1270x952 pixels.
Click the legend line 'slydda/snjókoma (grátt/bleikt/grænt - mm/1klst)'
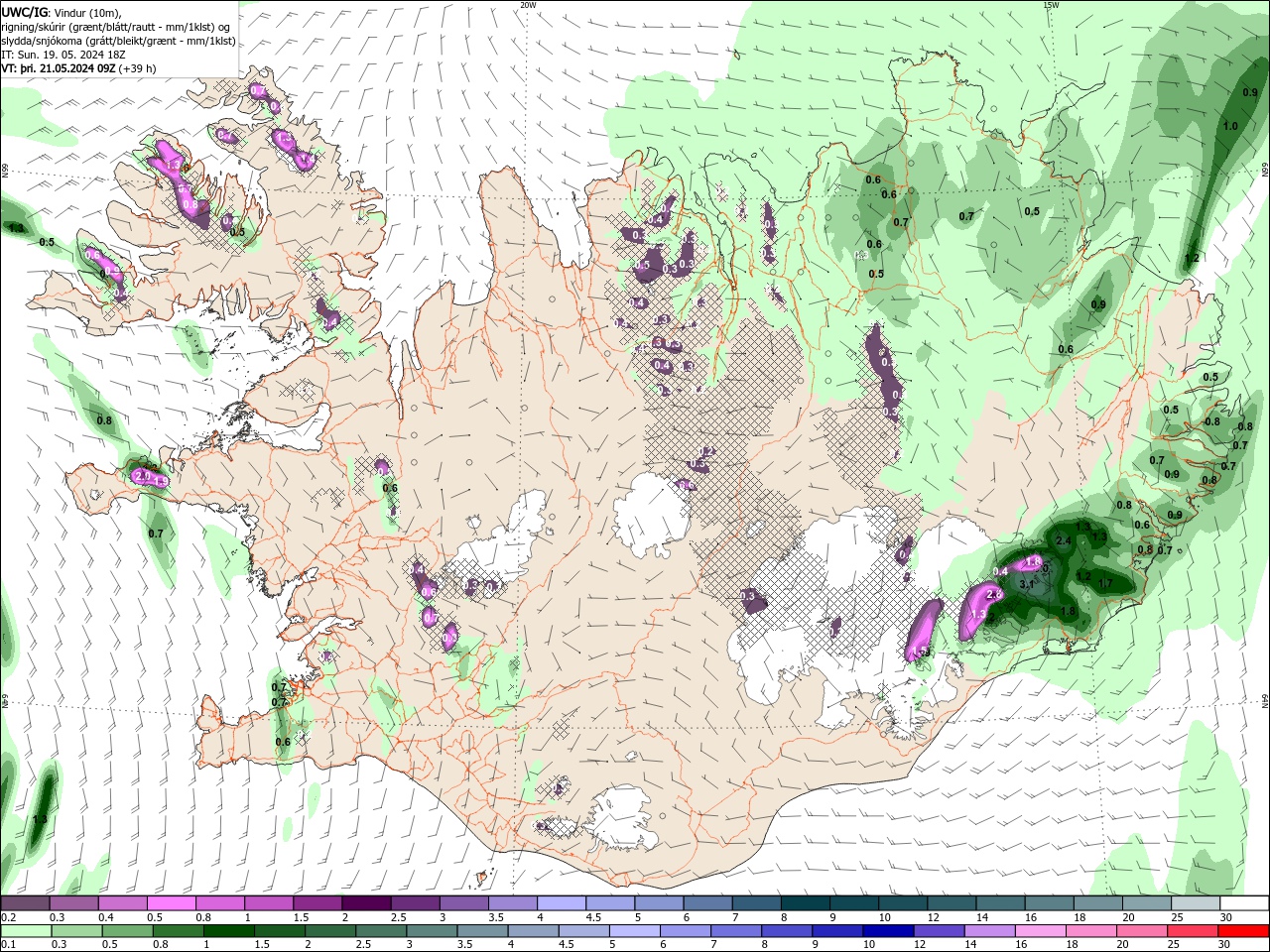118,41
